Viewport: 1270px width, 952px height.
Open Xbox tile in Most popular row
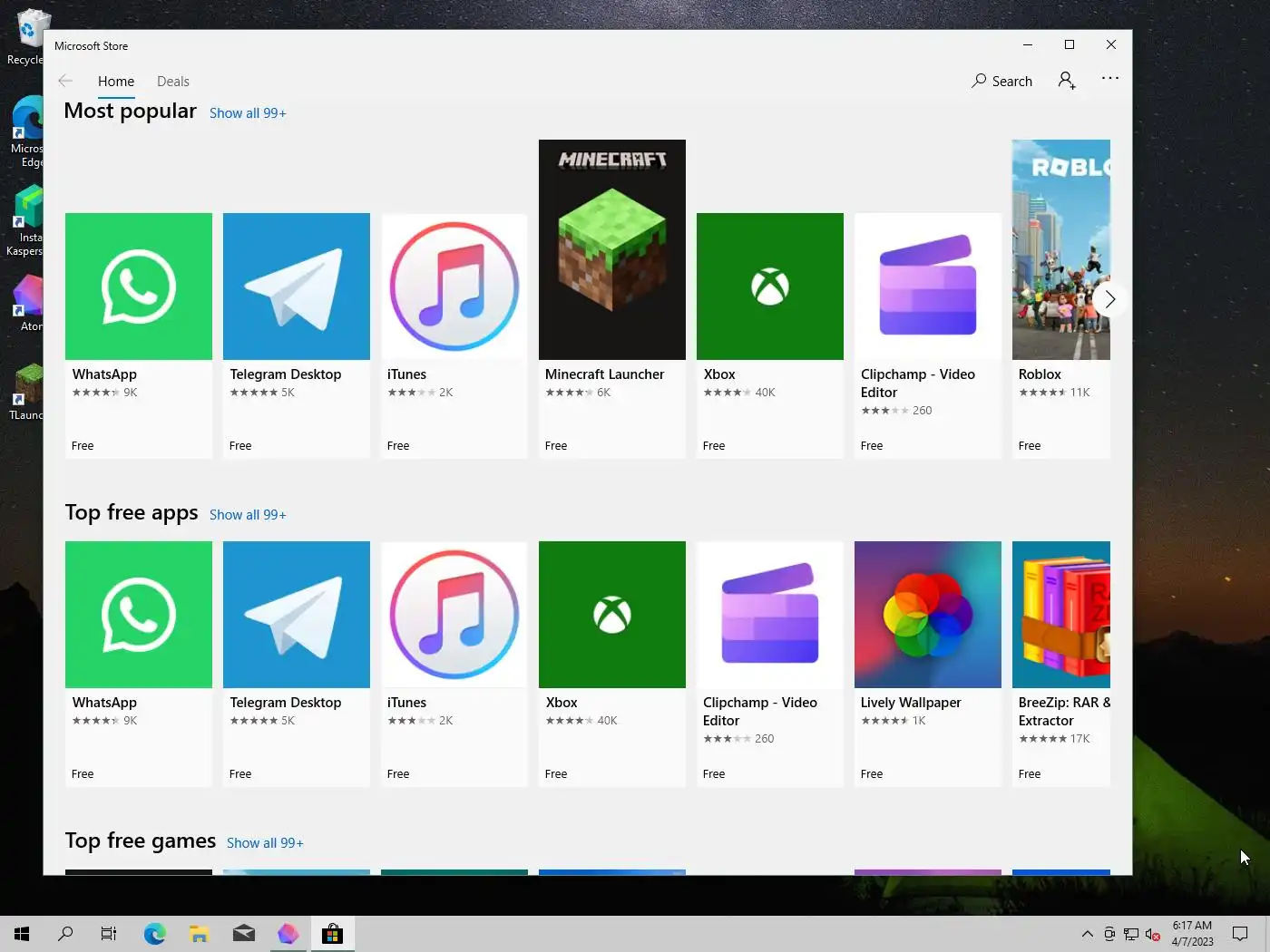pos(770,335)
